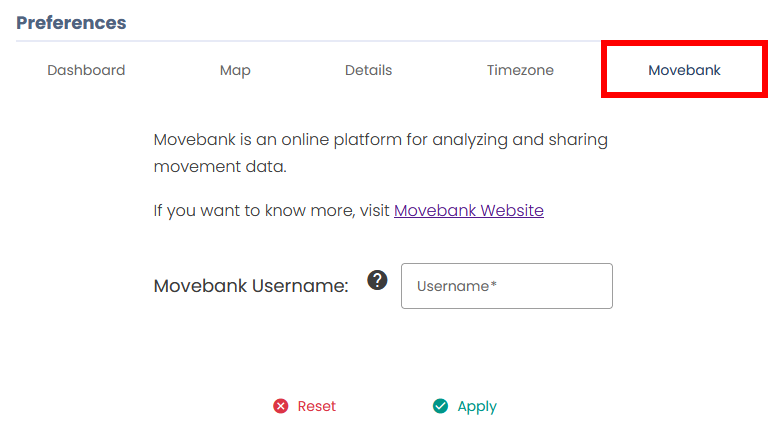Open the Movebank Website link
The width and height of the screenshot is (768, 444).
coord(469,210)
